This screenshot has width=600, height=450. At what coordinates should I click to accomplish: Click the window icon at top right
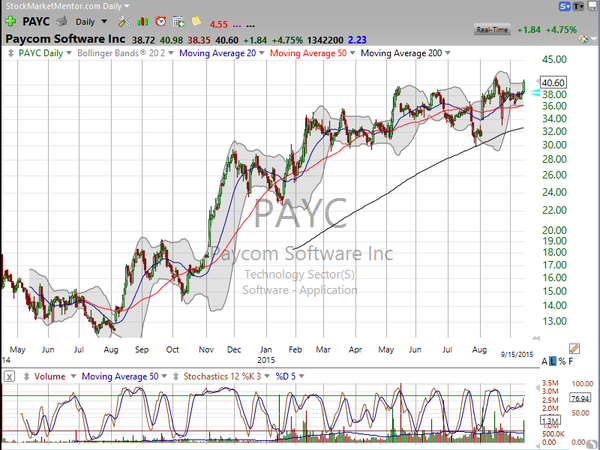point(592,6)
